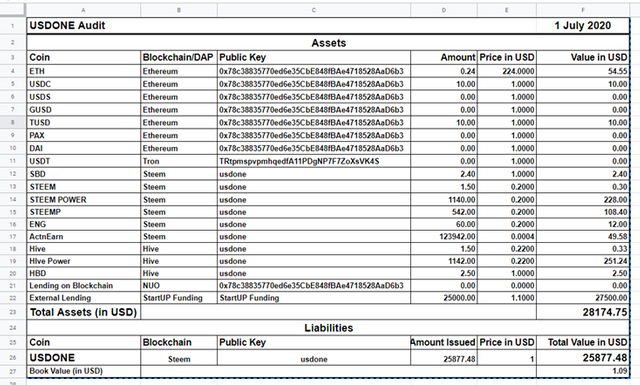Viewport: 640px width, 385px height.
Task: Click the 'External Lending' cell
Action: [83, 298]
